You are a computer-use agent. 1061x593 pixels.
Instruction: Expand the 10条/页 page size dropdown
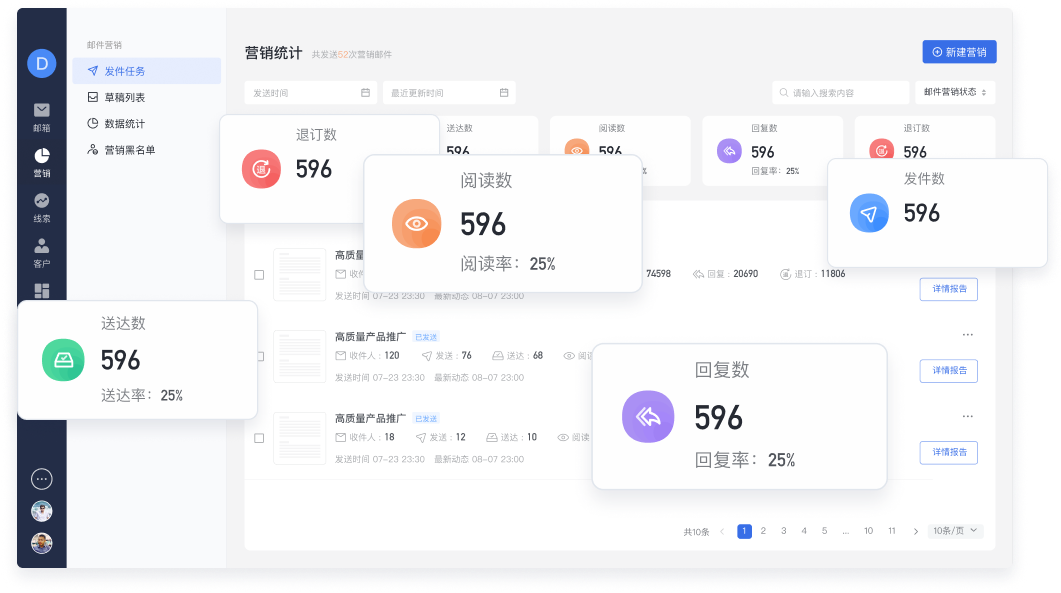pos(955,531)
